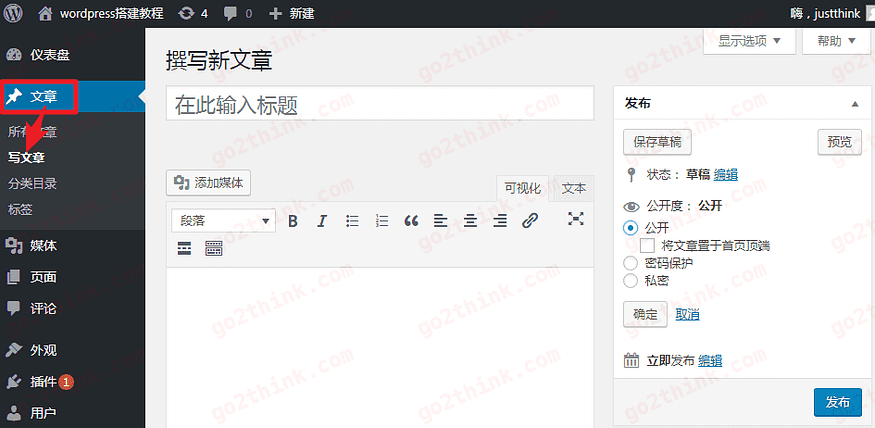This screenshot has width=875, height=428.
Task: Align text center
Action: (x=470, y=221)
